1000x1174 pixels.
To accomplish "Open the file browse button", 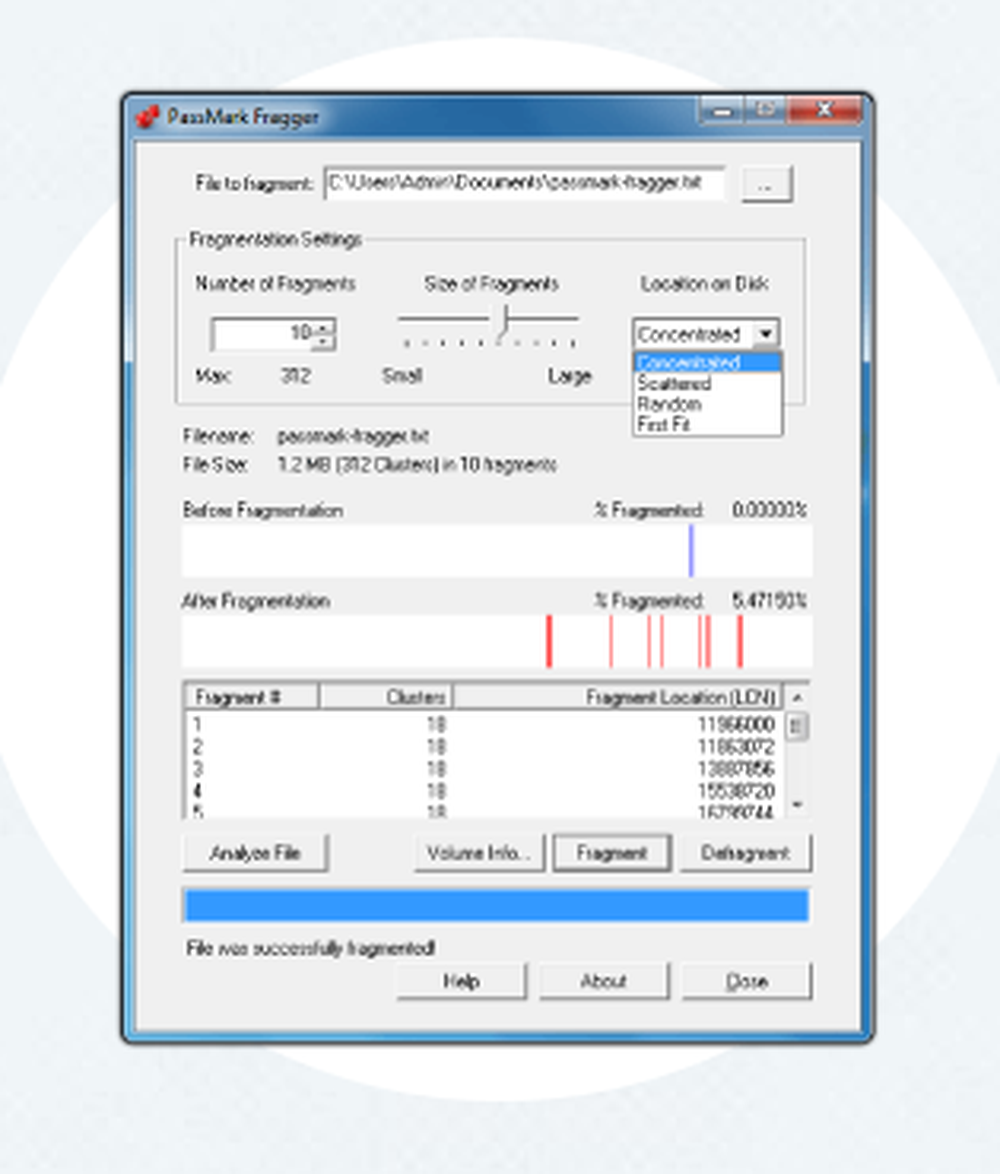I will coord(766,184).
